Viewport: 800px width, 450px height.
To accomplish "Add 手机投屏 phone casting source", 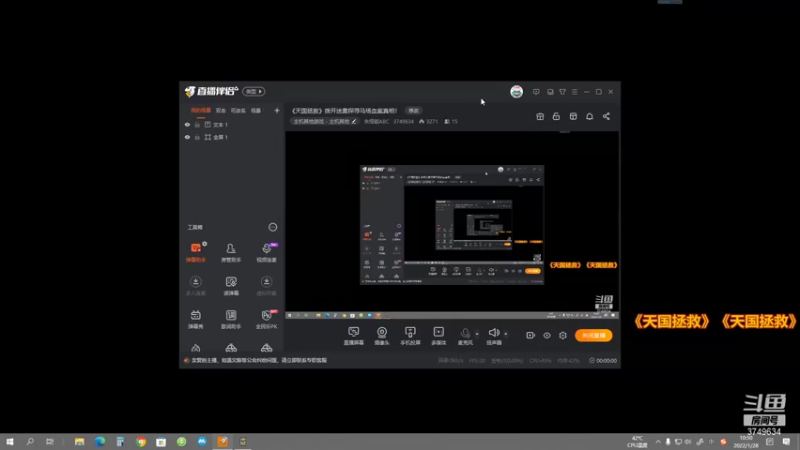I will coord(410,336).
